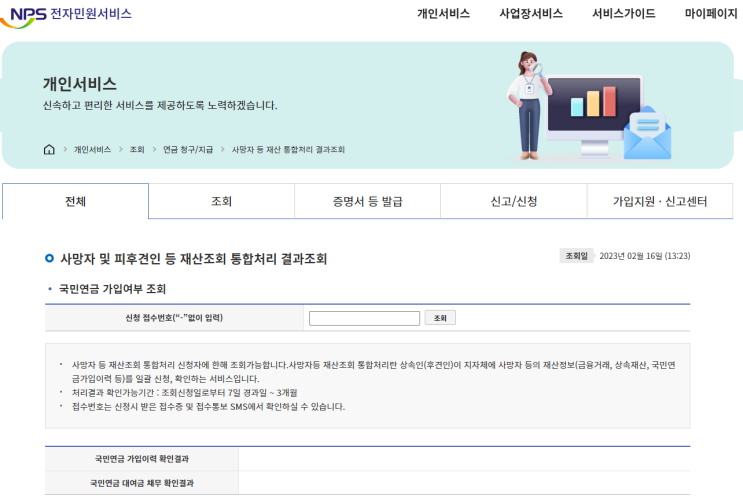Switch to the 조회 tab

tap(221, 201)
